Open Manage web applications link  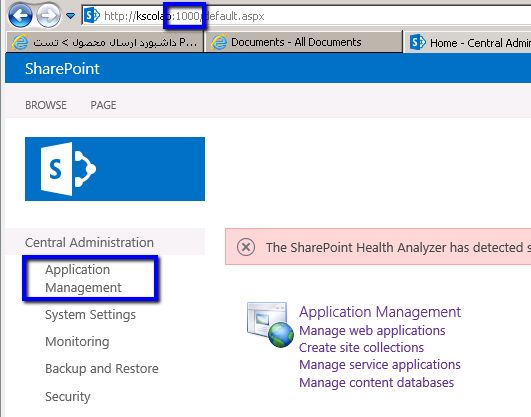point(372,331)
